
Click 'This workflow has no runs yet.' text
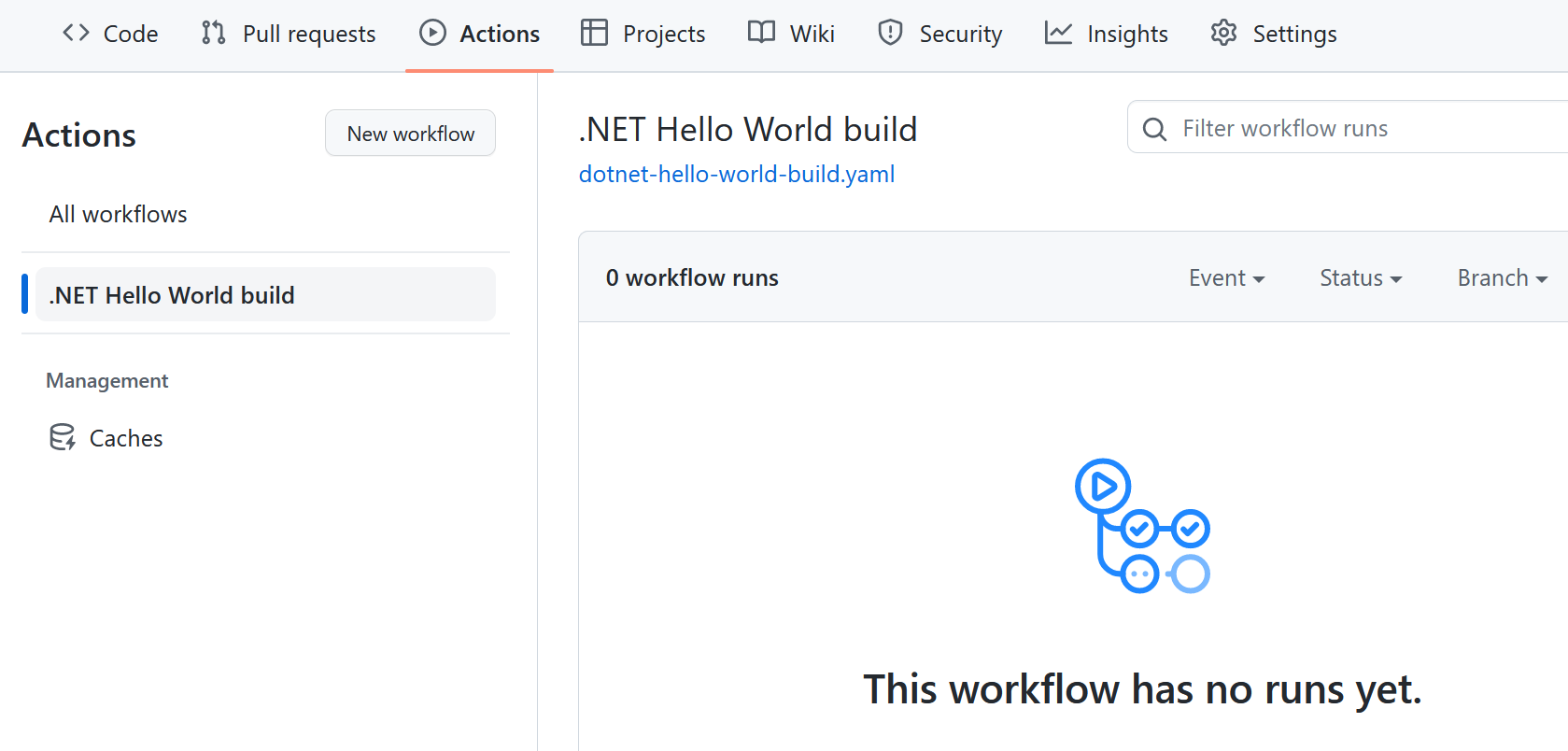pos(1142,689)
